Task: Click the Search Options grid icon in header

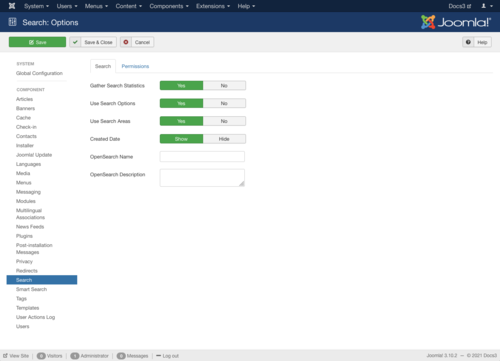Action: pos(13,22)
